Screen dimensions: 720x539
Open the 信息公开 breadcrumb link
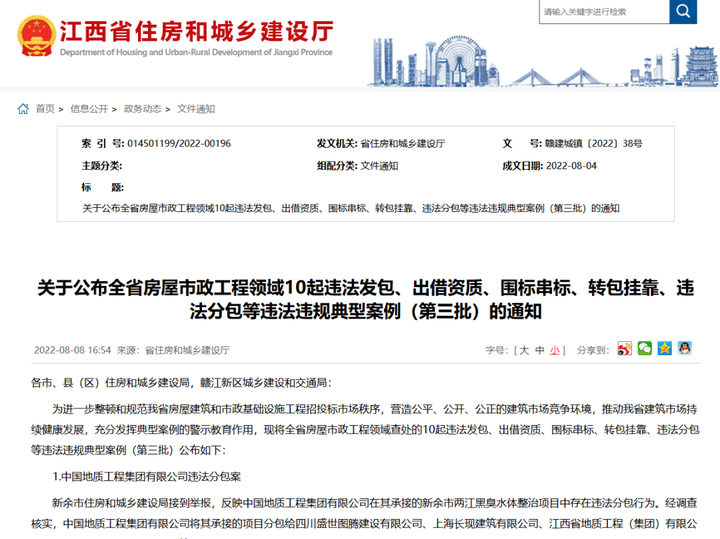click(89, 109)
